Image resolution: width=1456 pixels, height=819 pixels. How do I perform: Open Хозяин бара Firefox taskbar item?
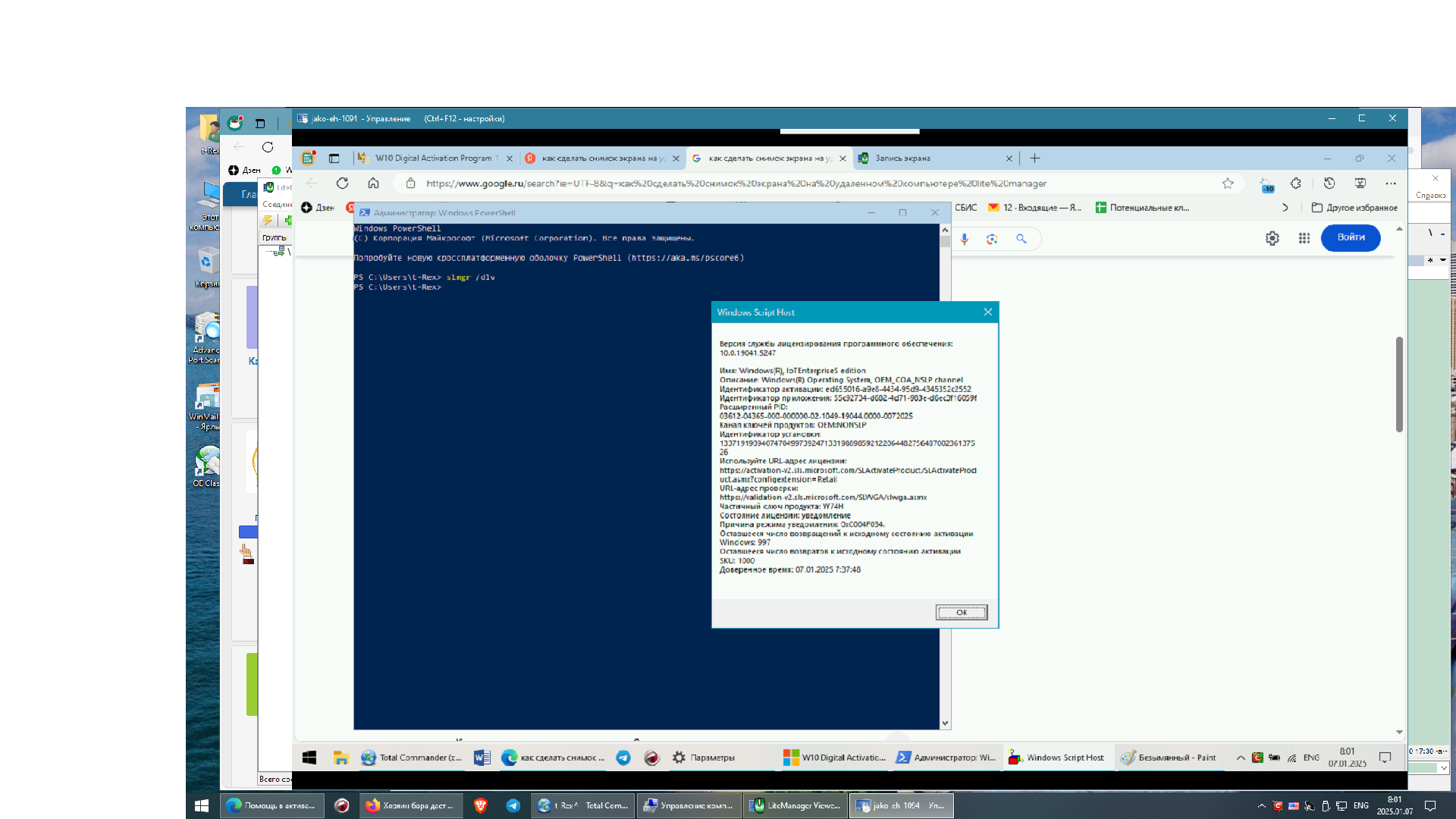pos(410,805)
